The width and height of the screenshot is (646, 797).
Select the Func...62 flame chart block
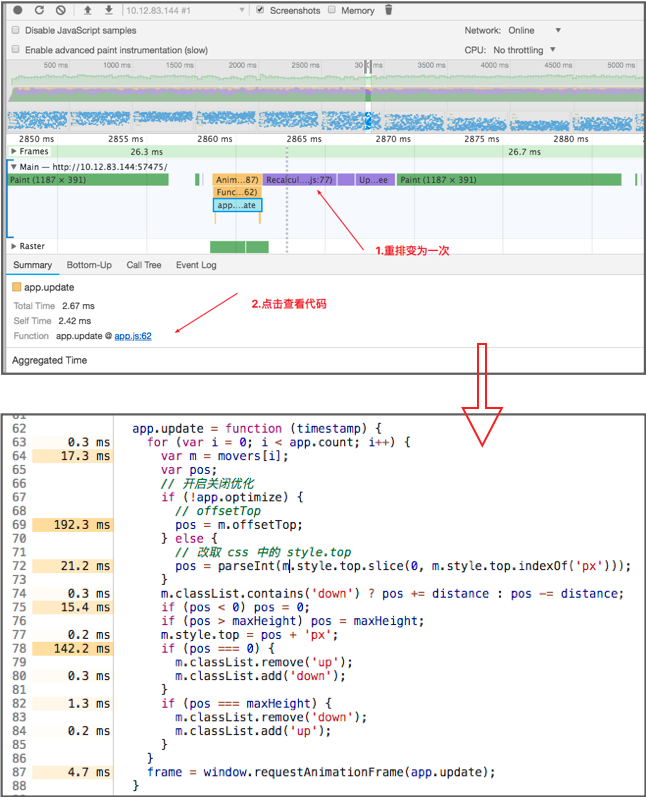coord(237,192)
